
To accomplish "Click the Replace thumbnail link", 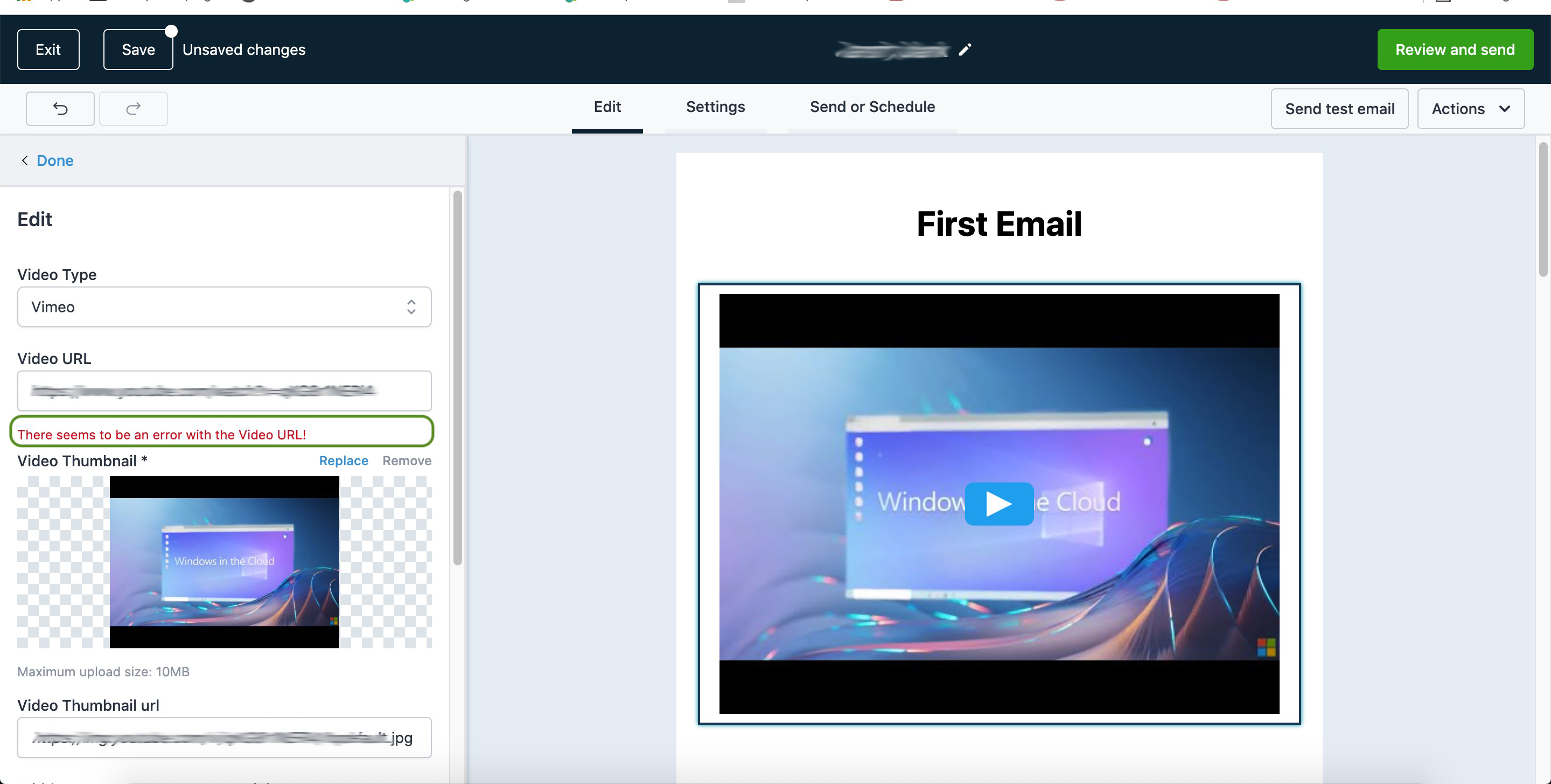I will tap(343, 460).
